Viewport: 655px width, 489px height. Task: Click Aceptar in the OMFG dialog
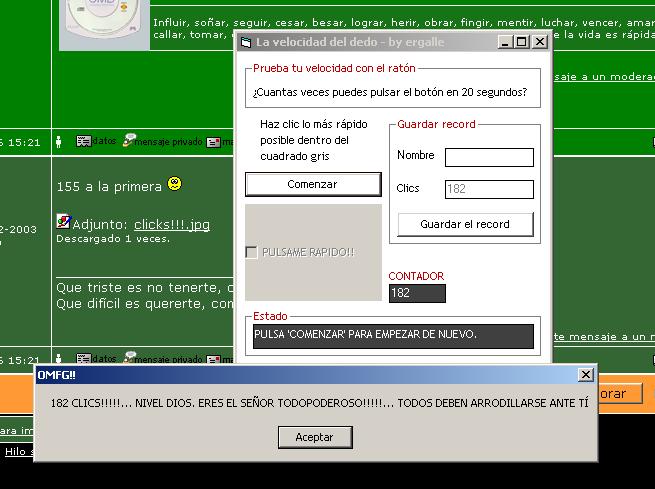pos(315,437)
